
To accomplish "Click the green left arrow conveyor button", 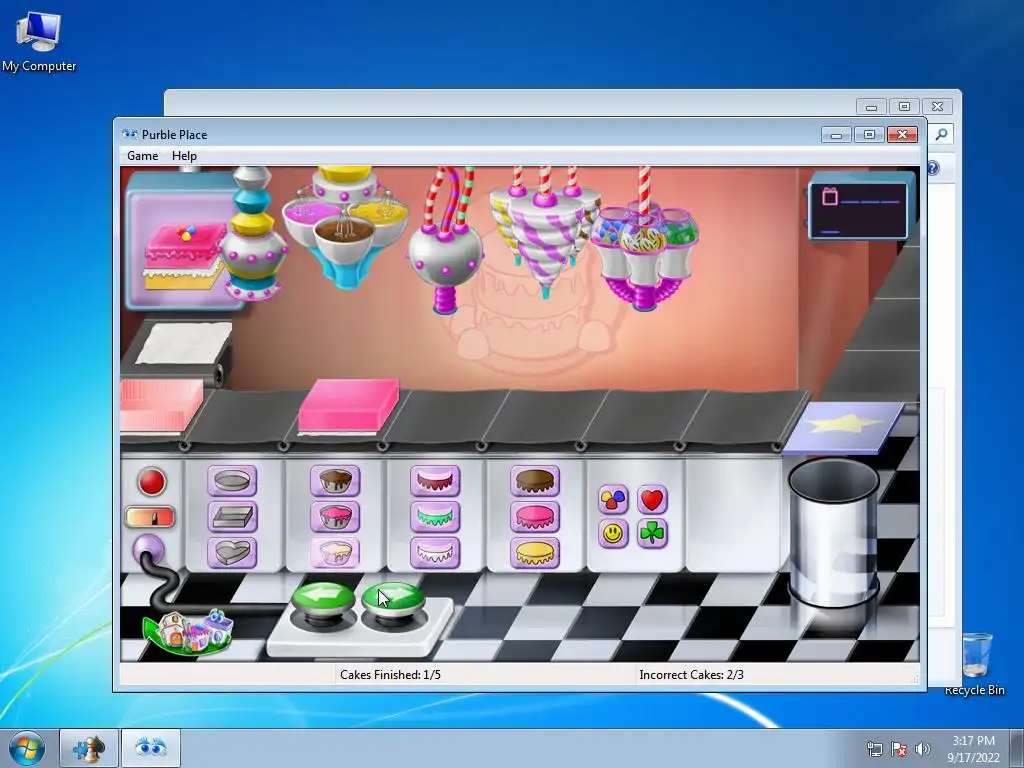I will [323, 600].
